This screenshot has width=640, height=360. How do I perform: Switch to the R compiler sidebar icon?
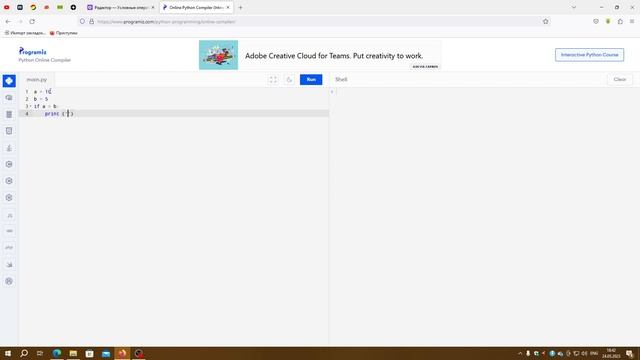pos(9,98)
